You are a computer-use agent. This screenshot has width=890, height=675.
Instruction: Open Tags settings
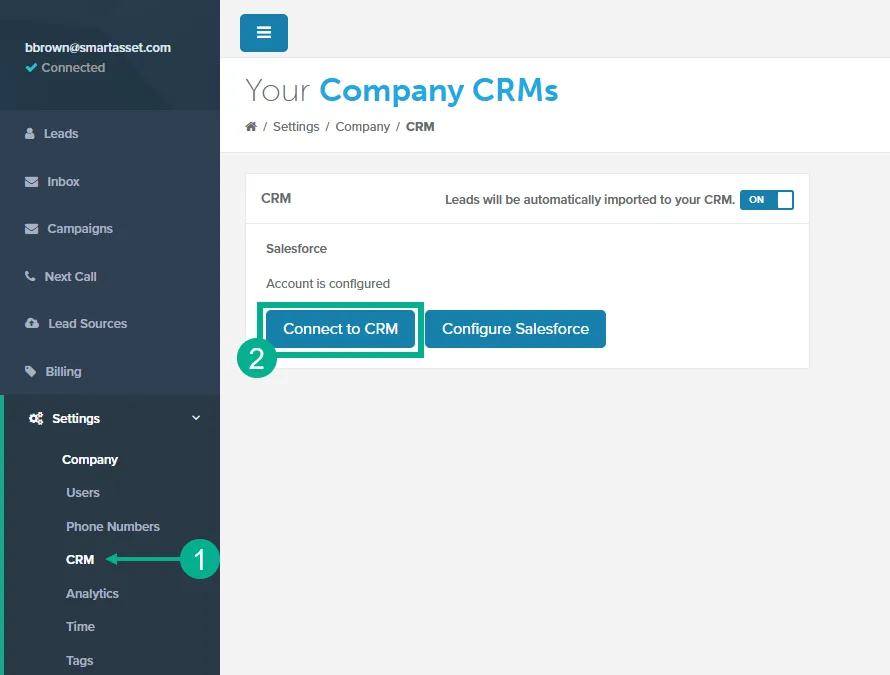(79, 661)
